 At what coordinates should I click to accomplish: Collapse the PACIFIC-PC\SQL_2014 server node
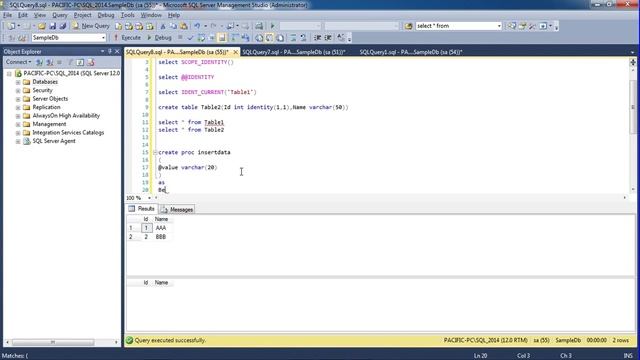(9, 74)
